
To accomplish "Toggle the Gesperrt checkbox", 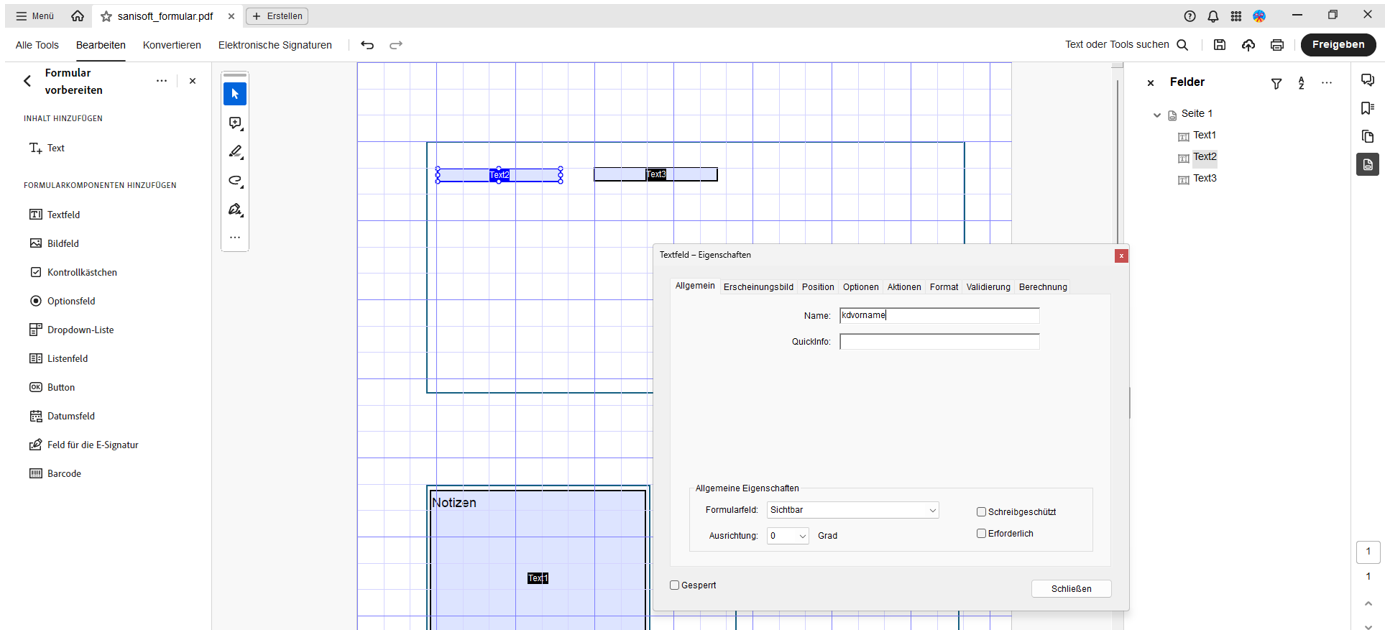I will click(675, 585).
